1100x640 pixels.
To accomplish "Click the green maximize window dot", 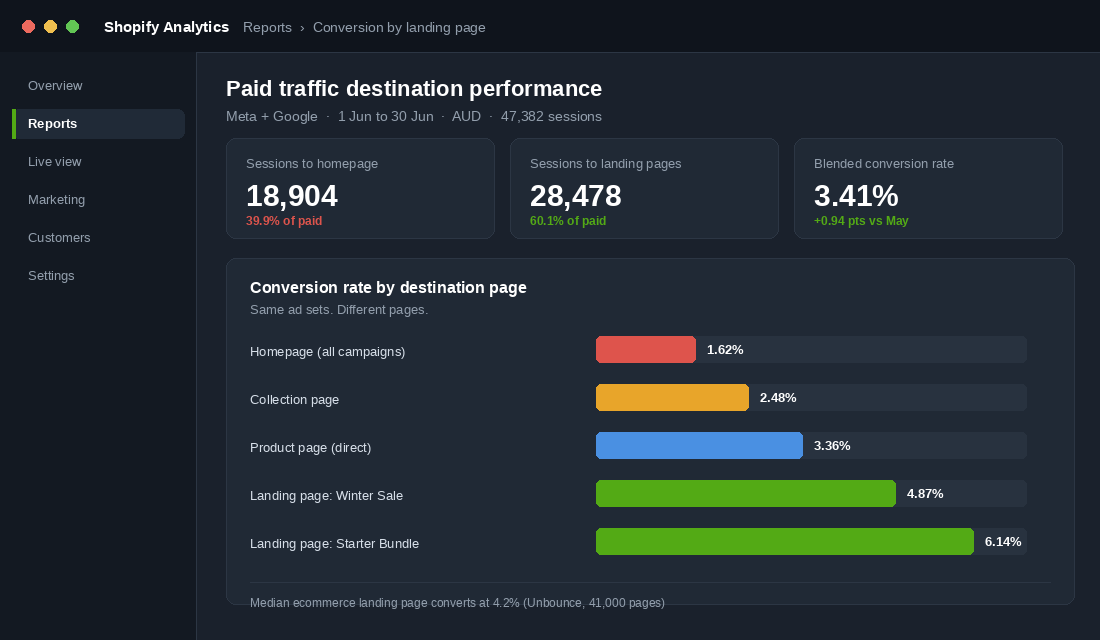I will coord(72,27).
